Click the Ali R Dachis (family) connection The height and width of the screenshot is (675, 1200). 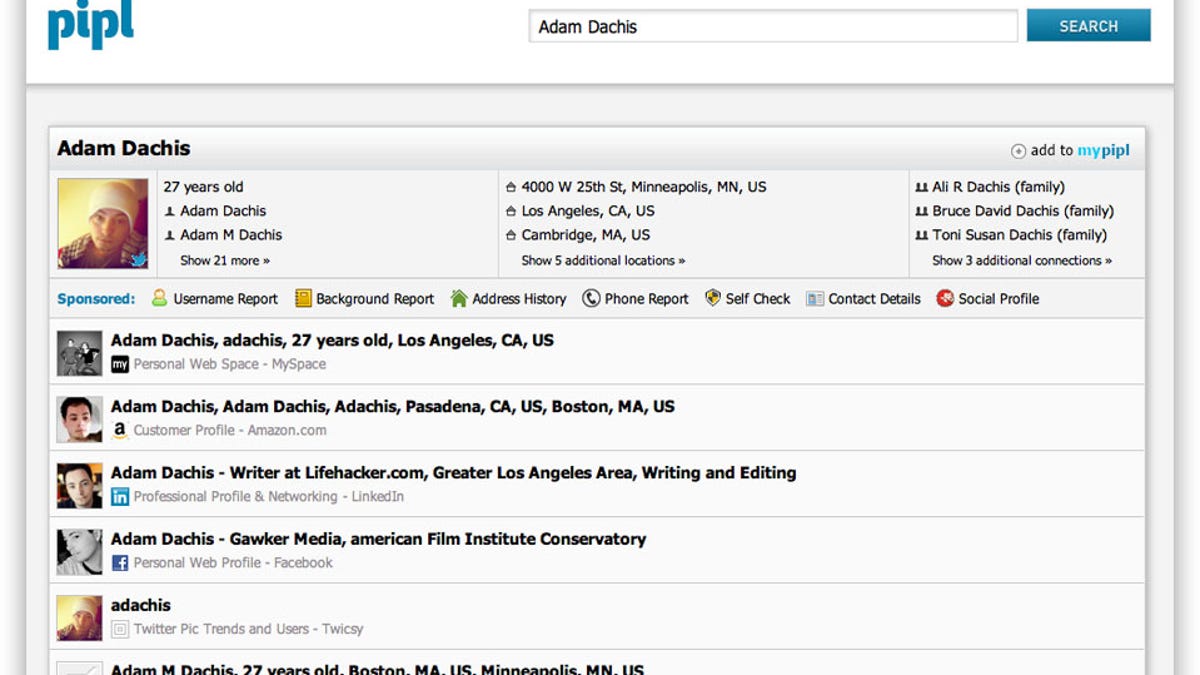pyautogui.click(x=998, y=187)
